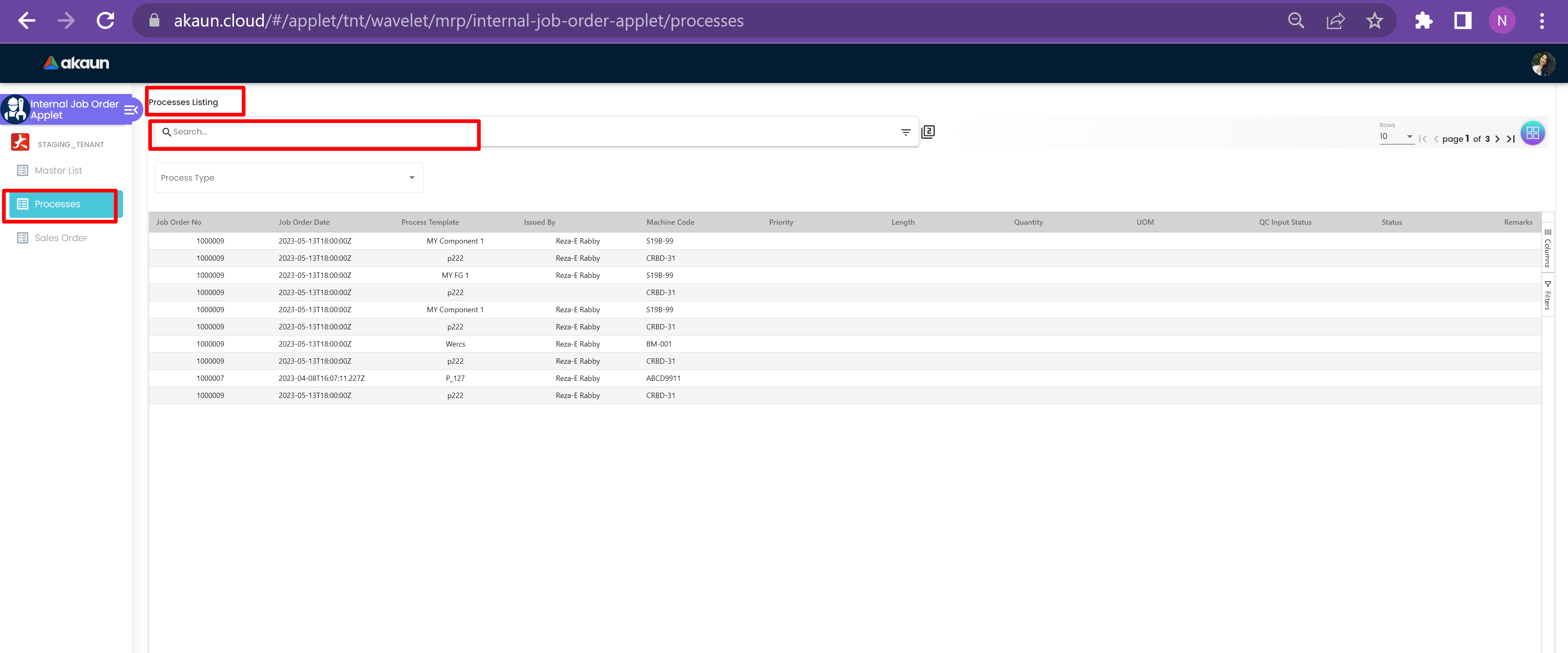The width and height of the screenshot is (1568, 653).
Task: Collapse the sidebar using the menu icon
Action: 131,110
